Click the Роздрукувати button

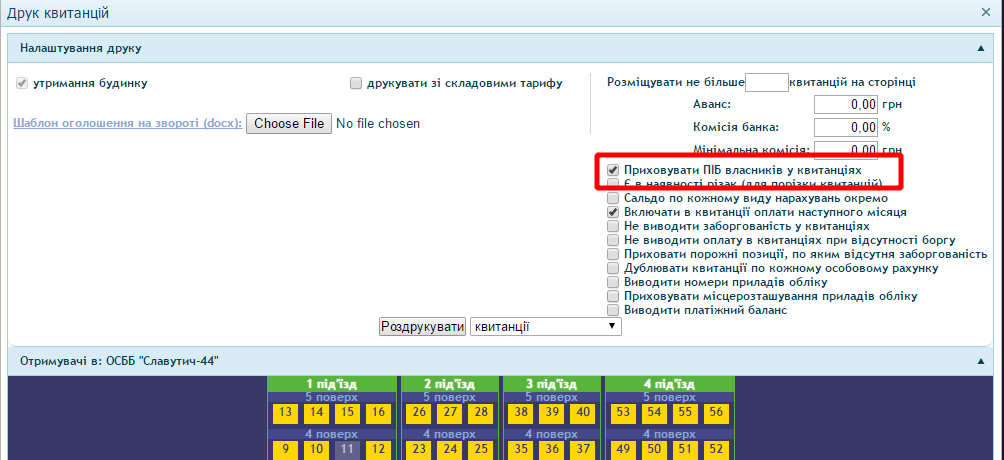point(422,327)
